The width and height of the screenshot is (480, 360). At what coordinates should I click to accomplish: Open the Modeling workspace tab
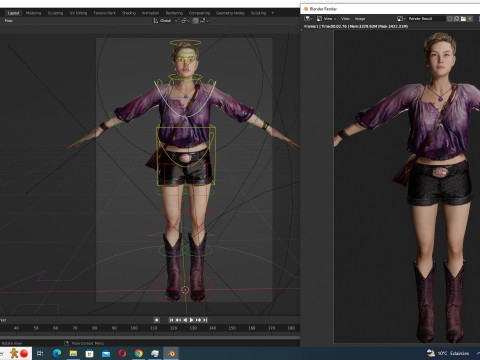click(x=33, y=13)
